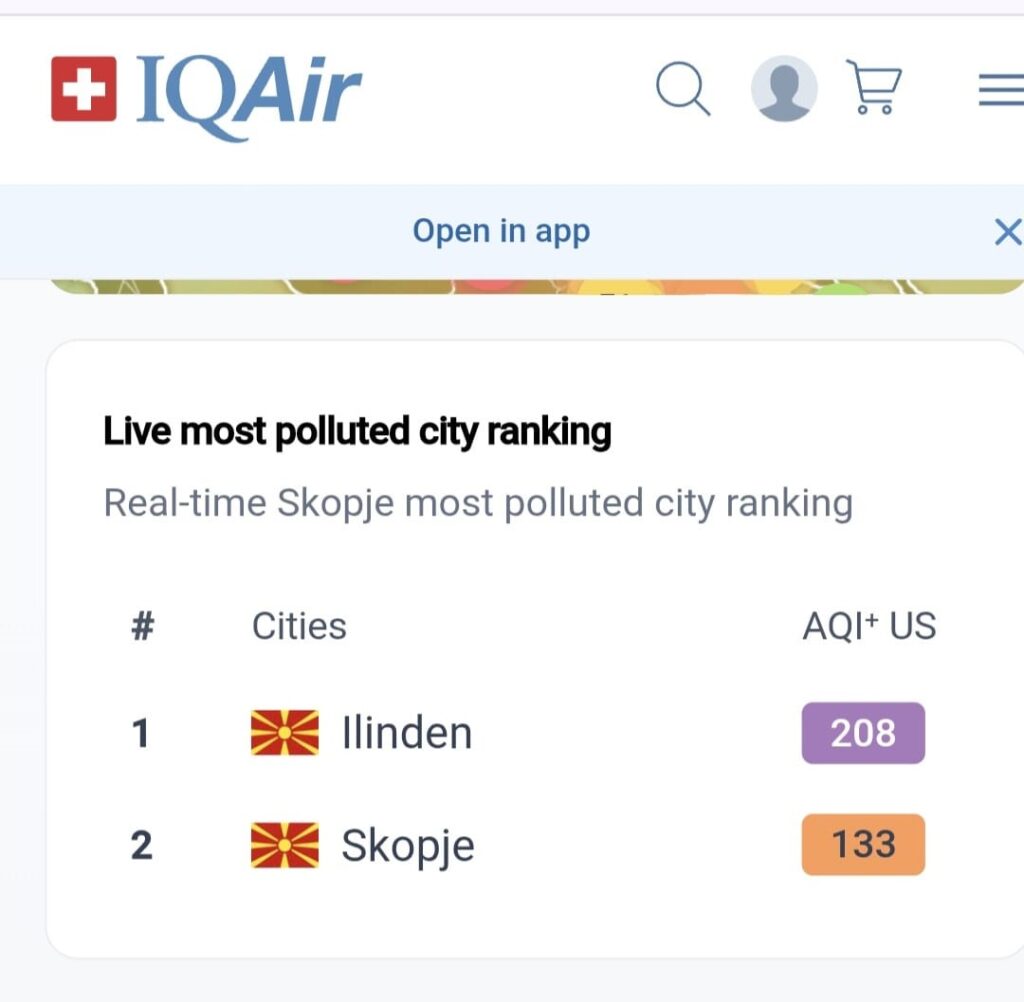The width and height of the screenshot is (1024, 1002).
Task: Tap the Open in app link
Action: point(501,231)
